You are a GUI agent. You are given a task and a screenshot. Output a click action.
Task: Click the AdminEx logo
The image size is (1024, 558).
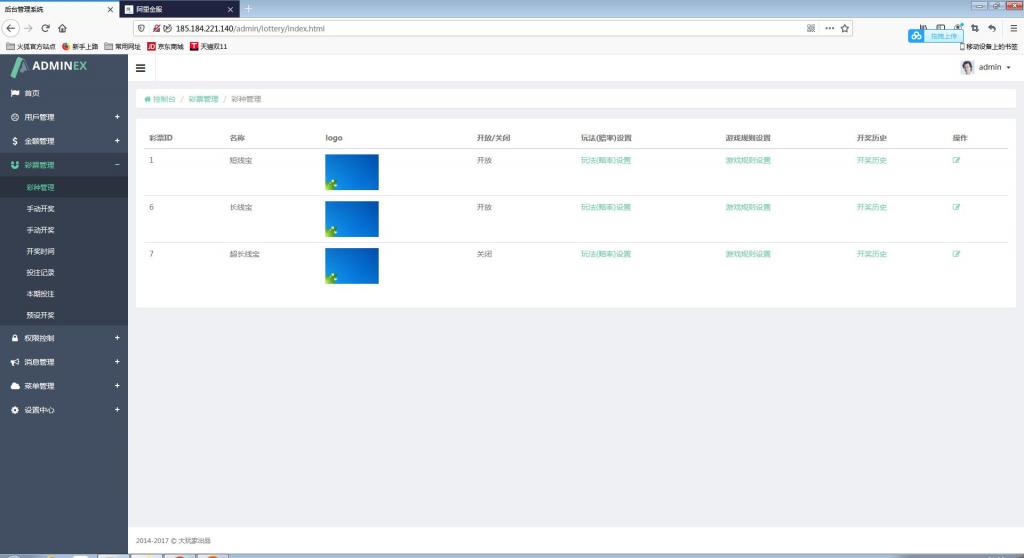click(50, 67)
